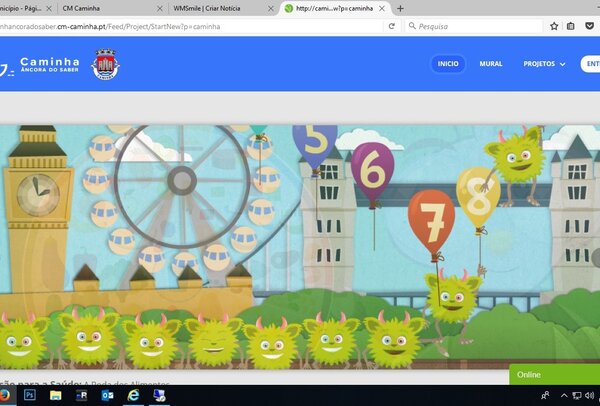Reload the page from the address bar

tap(394, 26)
